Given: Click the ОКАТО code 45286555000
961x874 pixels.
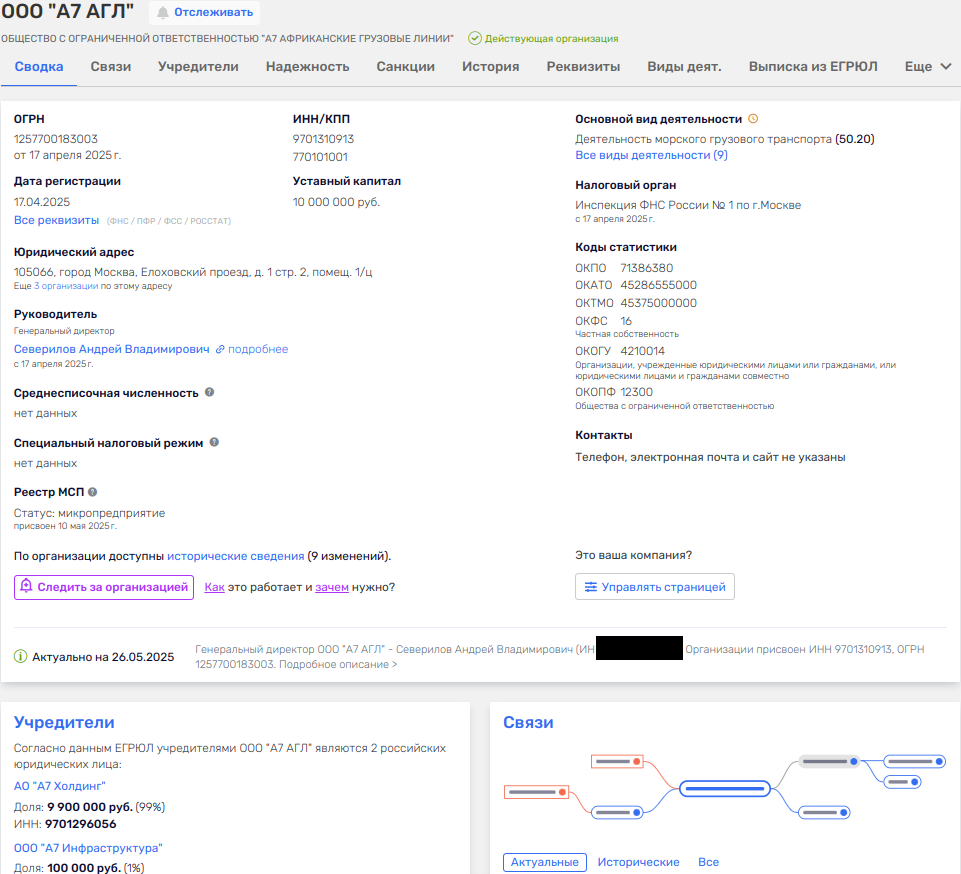Looking at the screenshot, I should coord(658,285).
